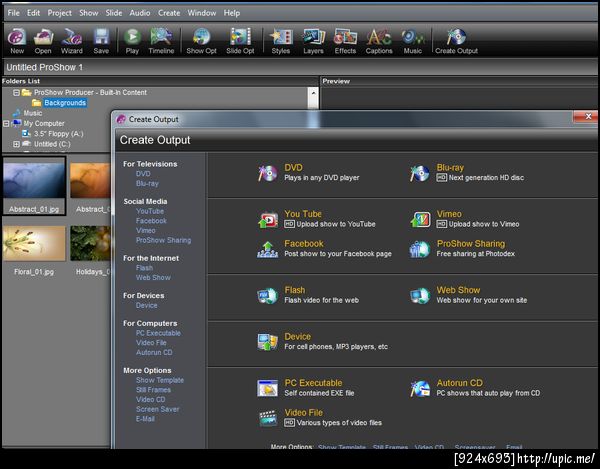600x469 pixels.
Task: Open the Slide menu
Action: coord(114,13)
